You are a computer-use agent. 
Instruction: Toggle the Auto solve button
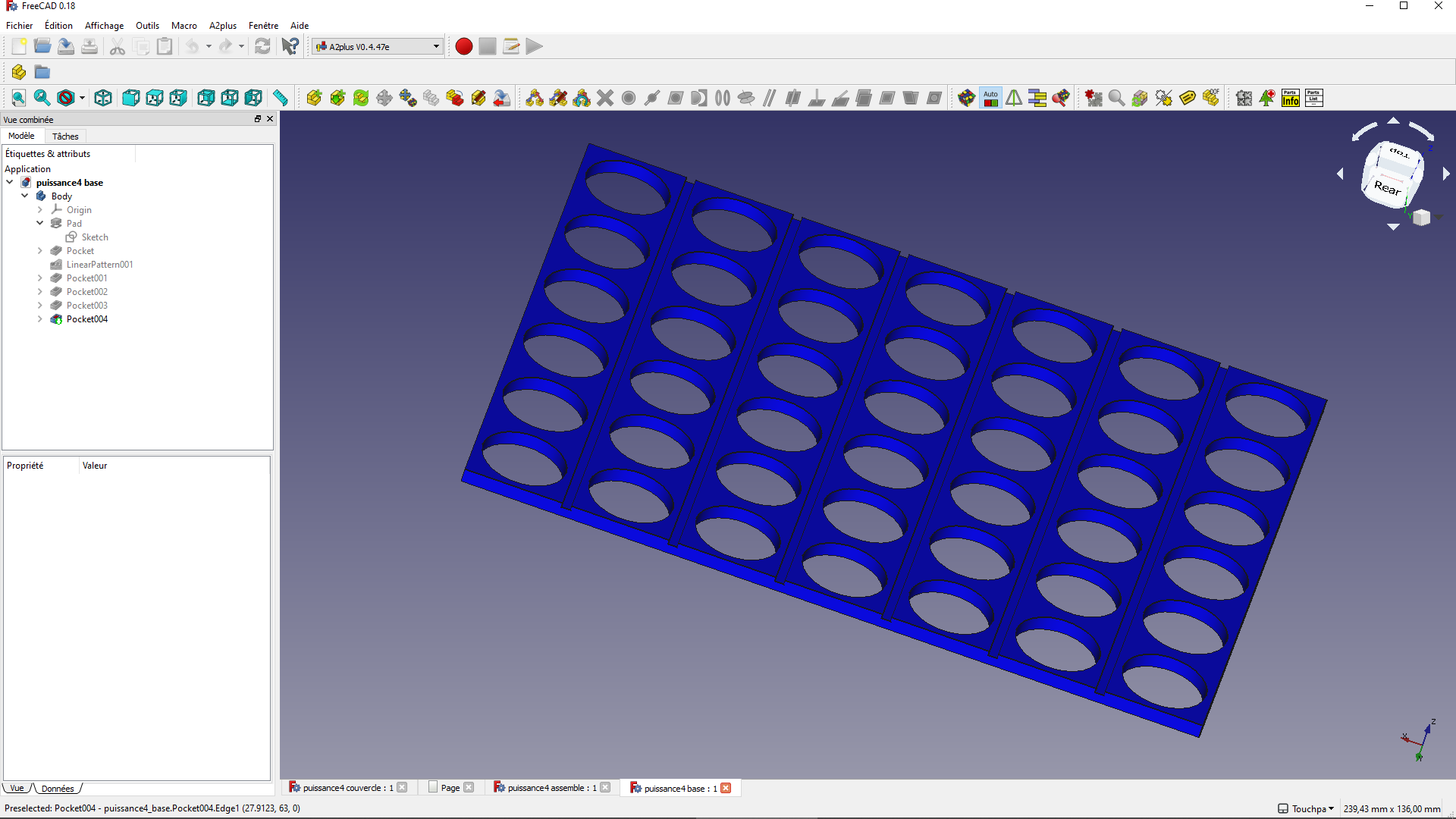click(990, 98)
